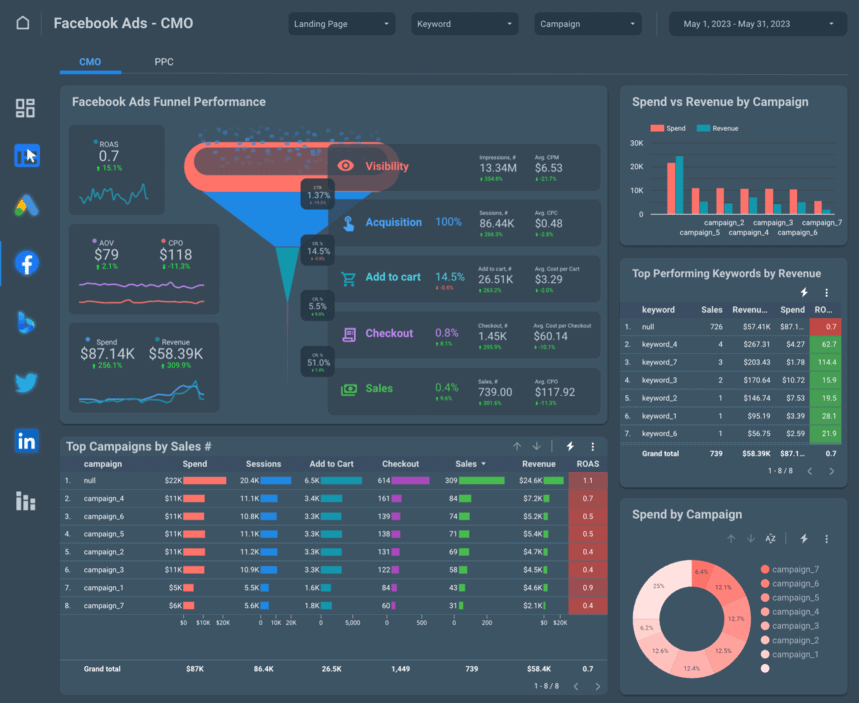The height and width of the screenshot is (703, 859).
Task: Click the Visibility eye icon
Action: (346, 166)
